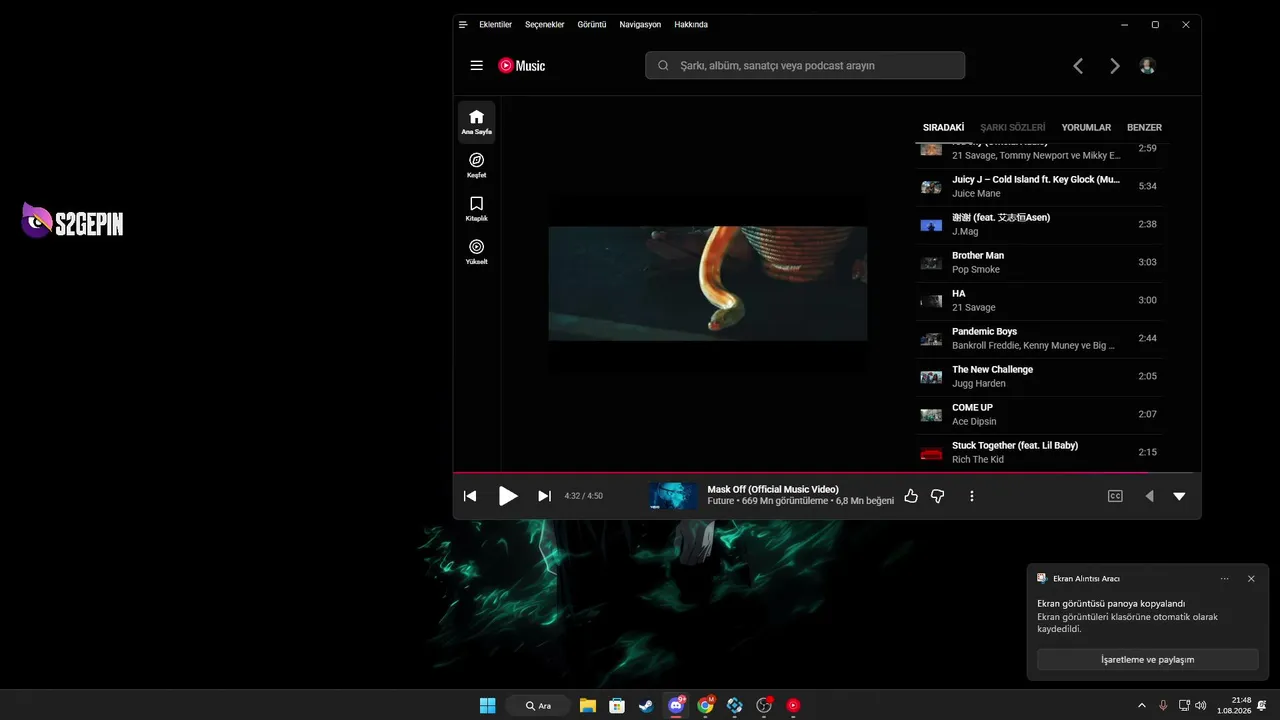Open Google Chrome from the taskbar
The height and width of the screenshot is (720, 1280).
(x=705, y=705)
